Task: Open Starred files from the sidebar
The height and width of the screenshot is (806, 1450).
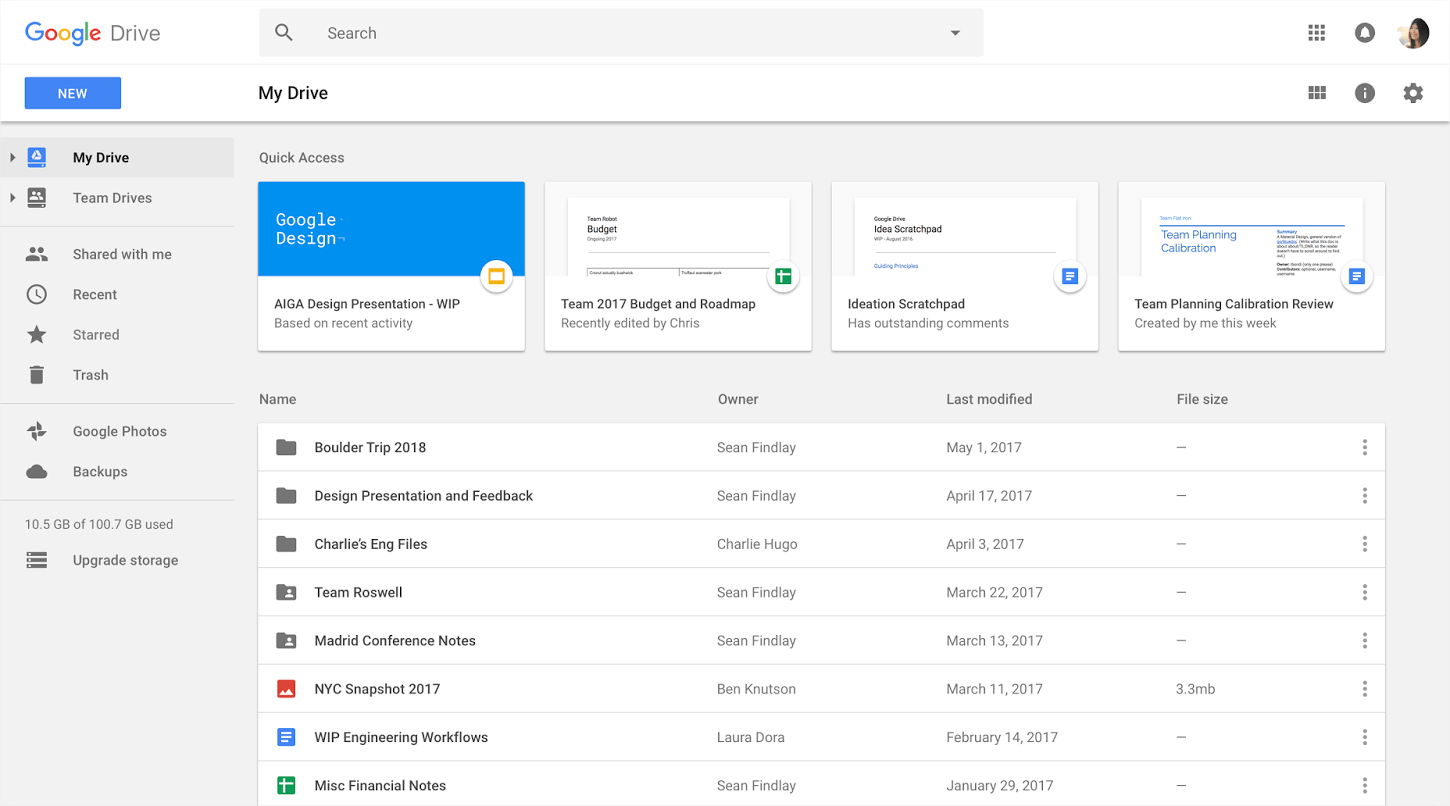Action: click(x=95, y=334)
